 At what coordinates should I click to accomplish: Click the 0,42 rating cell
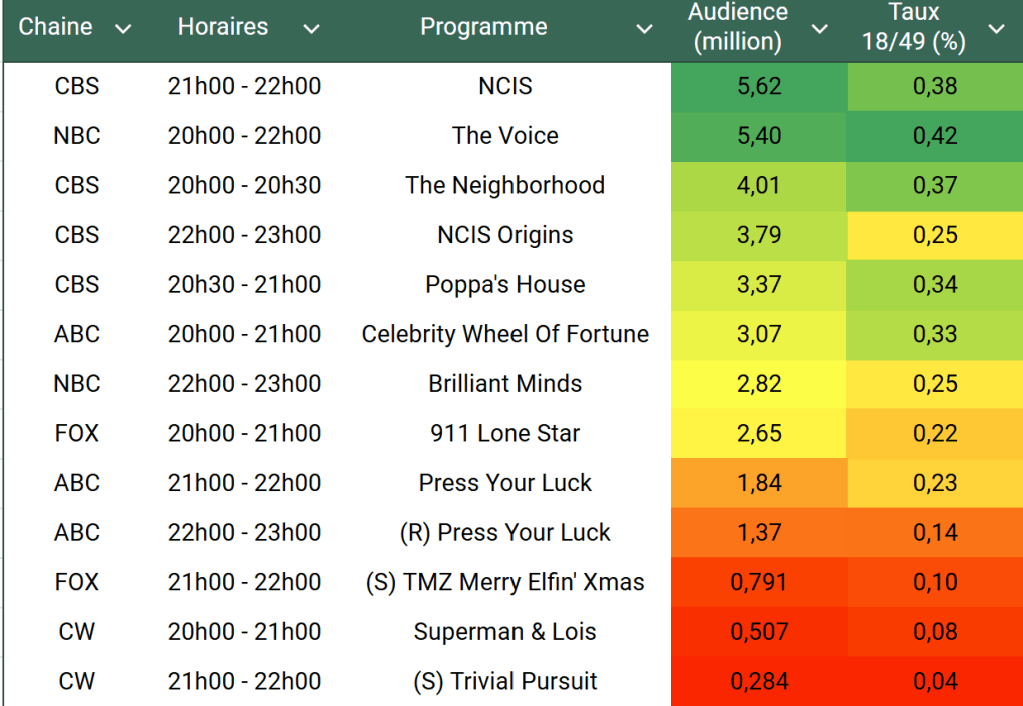coord(935,136)
